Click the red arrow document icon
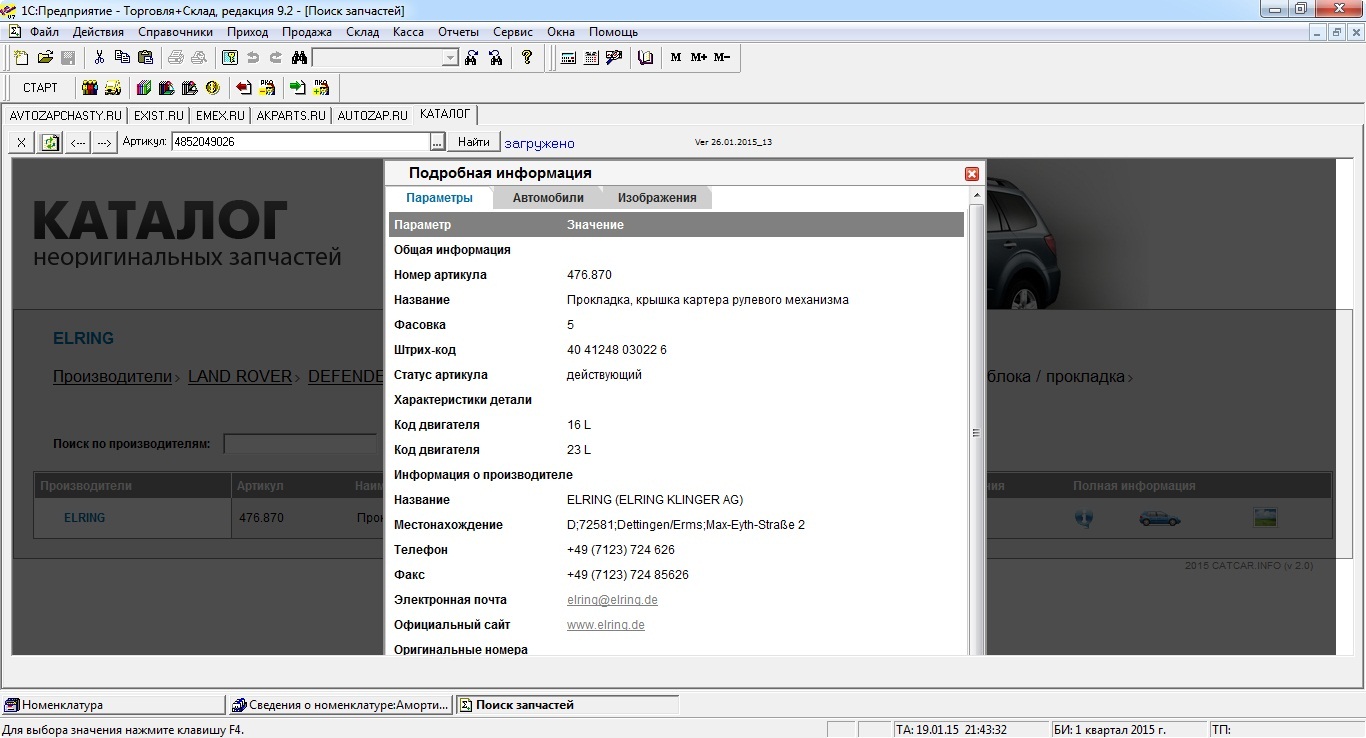This screenshot has height=738, width=1366. (243, 88)
